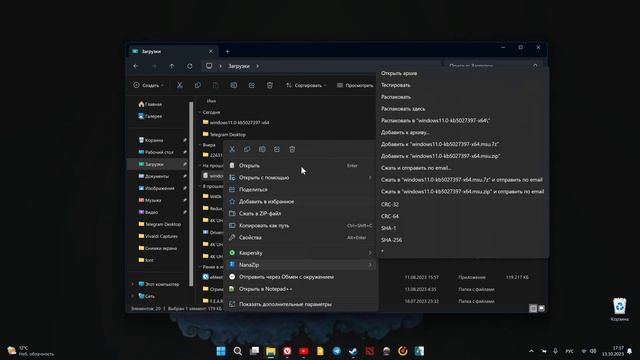Select Копировать как путь
Image resolution: width=640 pixels, height=360 pixels.
coord(300,225)
